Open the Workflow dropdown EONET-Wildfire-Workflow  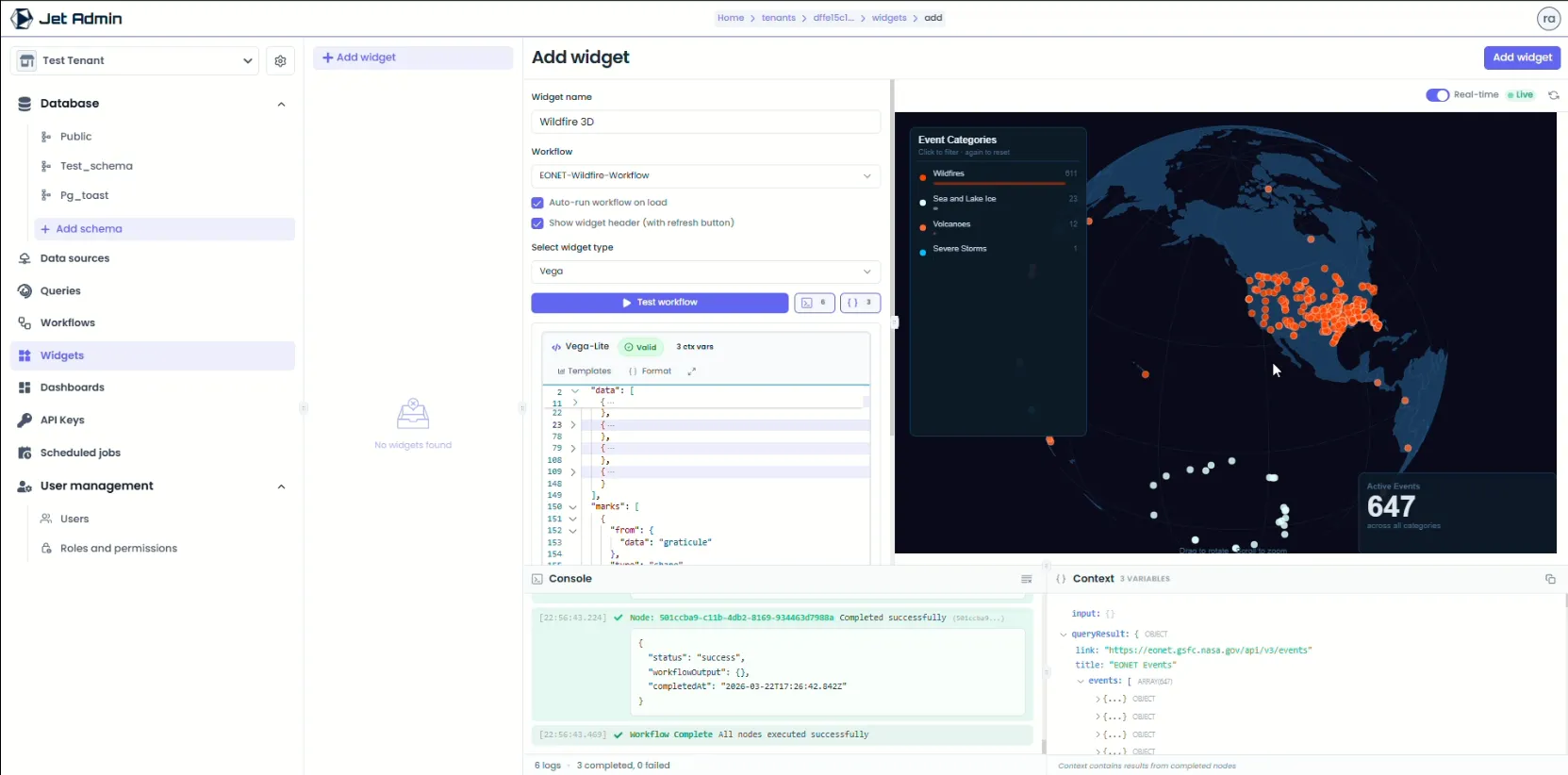coord(705,175)
